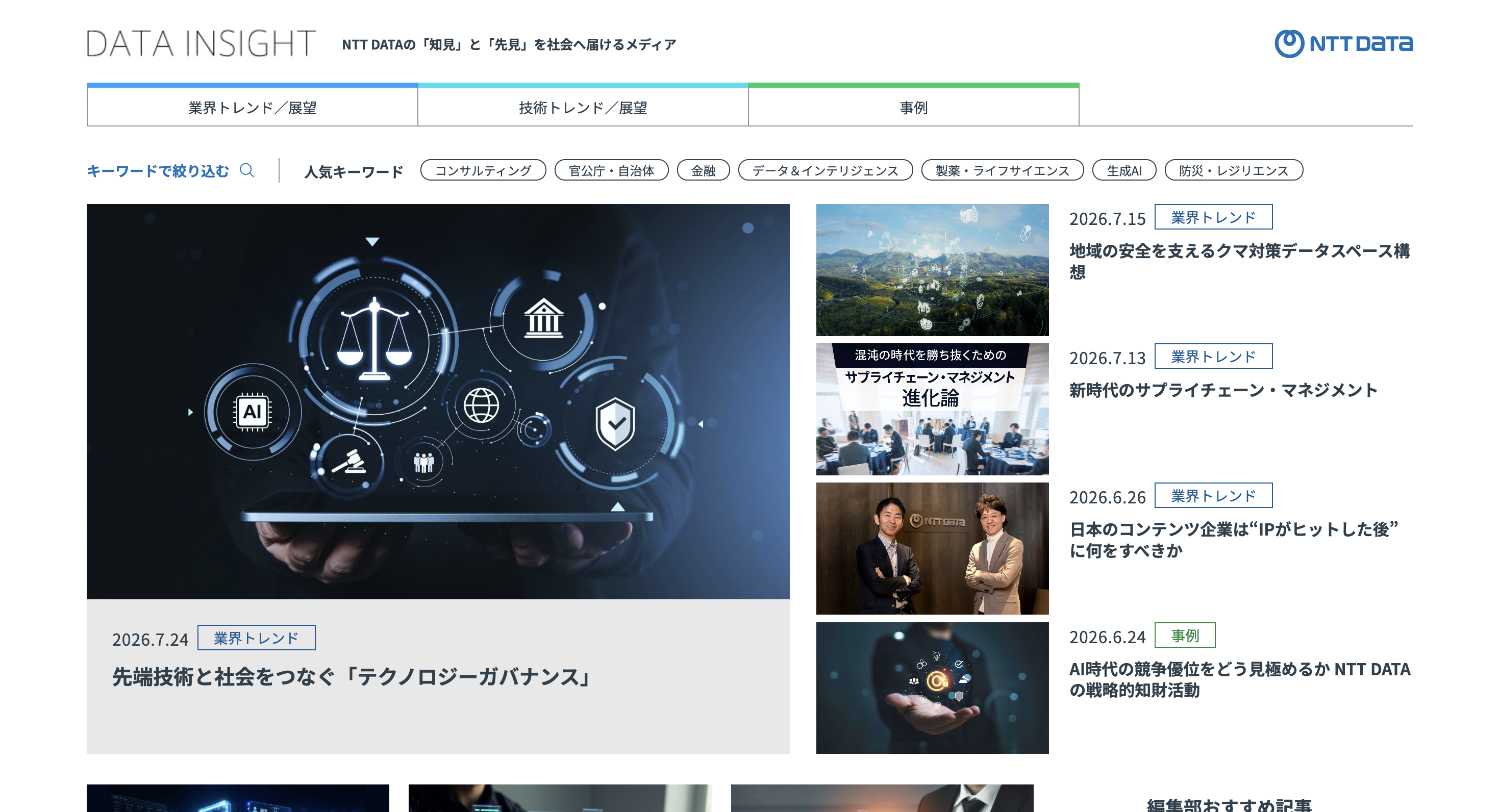Select the 防災・レジリエンス keyword tag
Viewport: 1500px width, 812px height.
[x=1233, y=170]
